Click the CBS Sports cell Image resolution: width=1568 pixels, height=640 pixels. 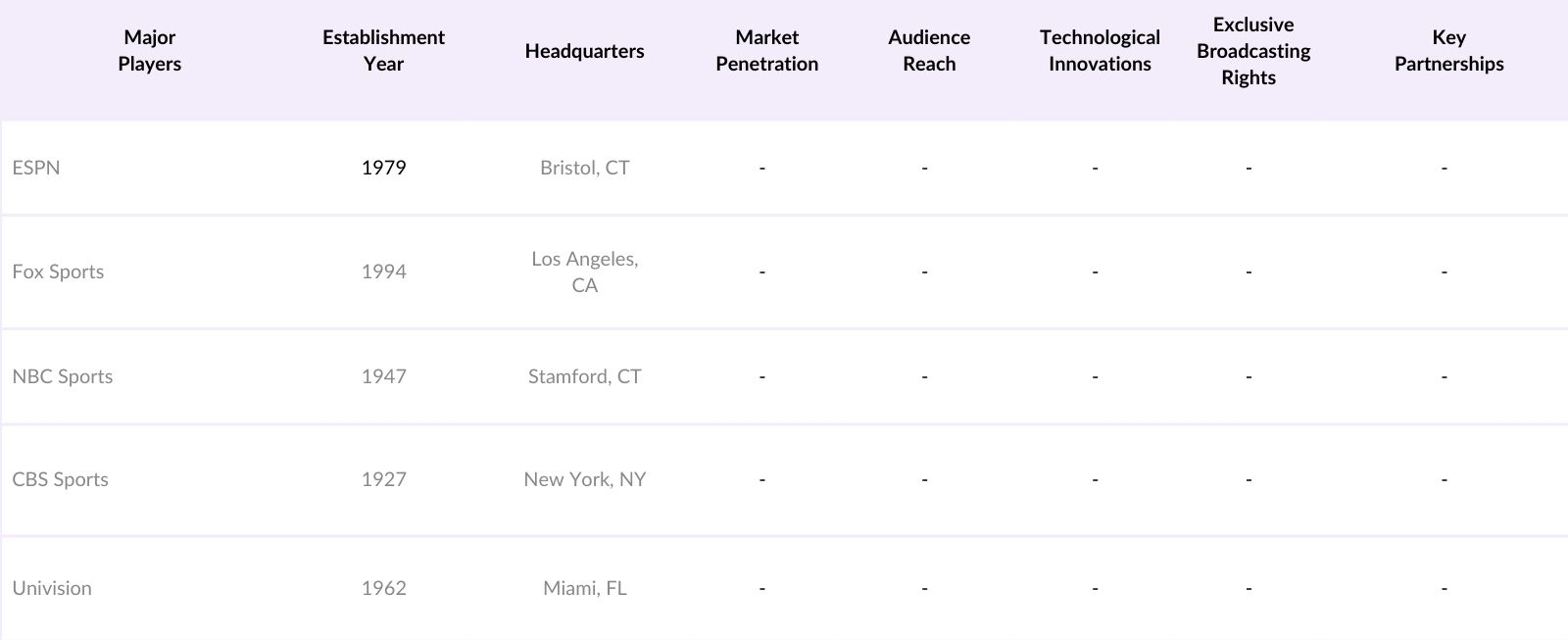pyautogui.click(x=61, y=479)
